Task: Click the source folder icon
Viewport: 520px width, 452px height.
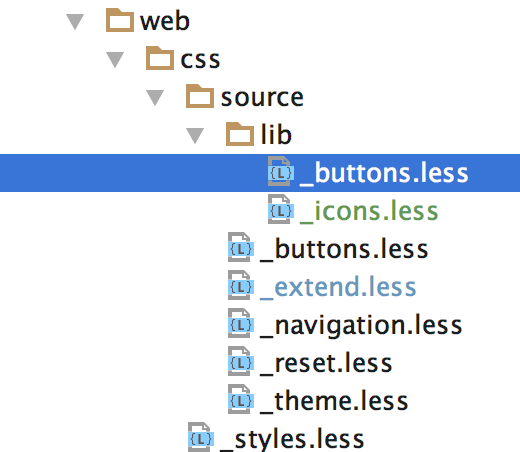Action: click(x=200, y=96)
